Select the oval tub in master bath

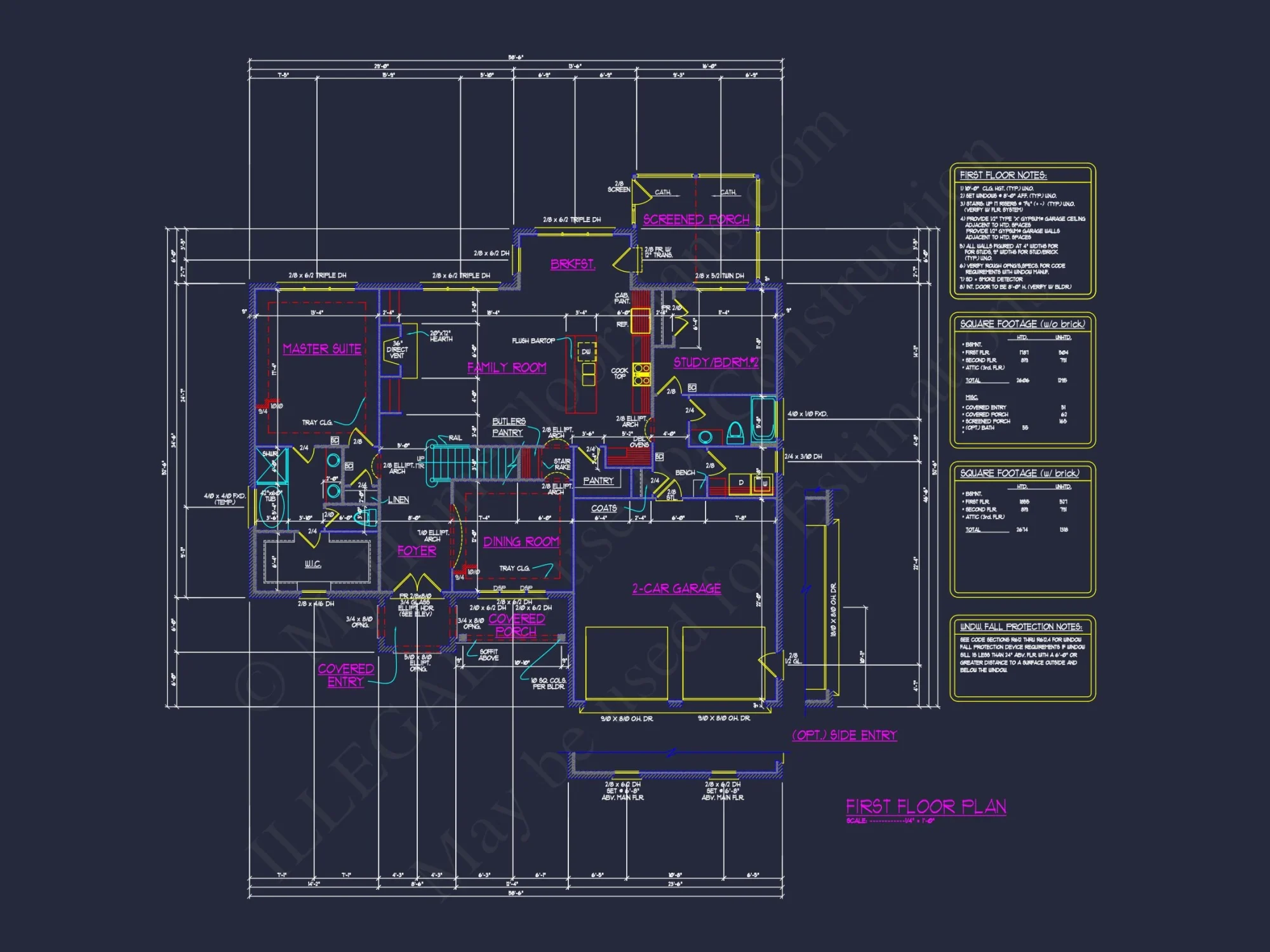[271, 506]
